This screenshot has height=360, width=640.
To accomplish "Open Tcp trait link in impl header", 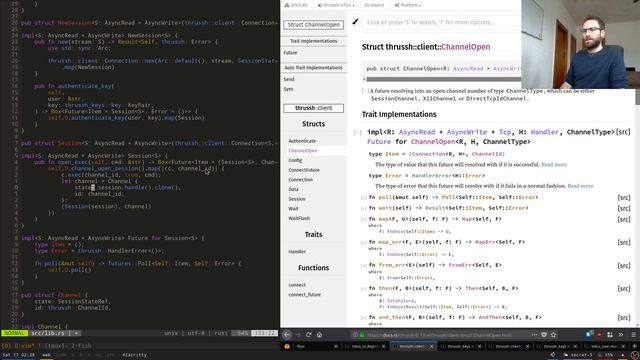I will (x=505, y=132).
